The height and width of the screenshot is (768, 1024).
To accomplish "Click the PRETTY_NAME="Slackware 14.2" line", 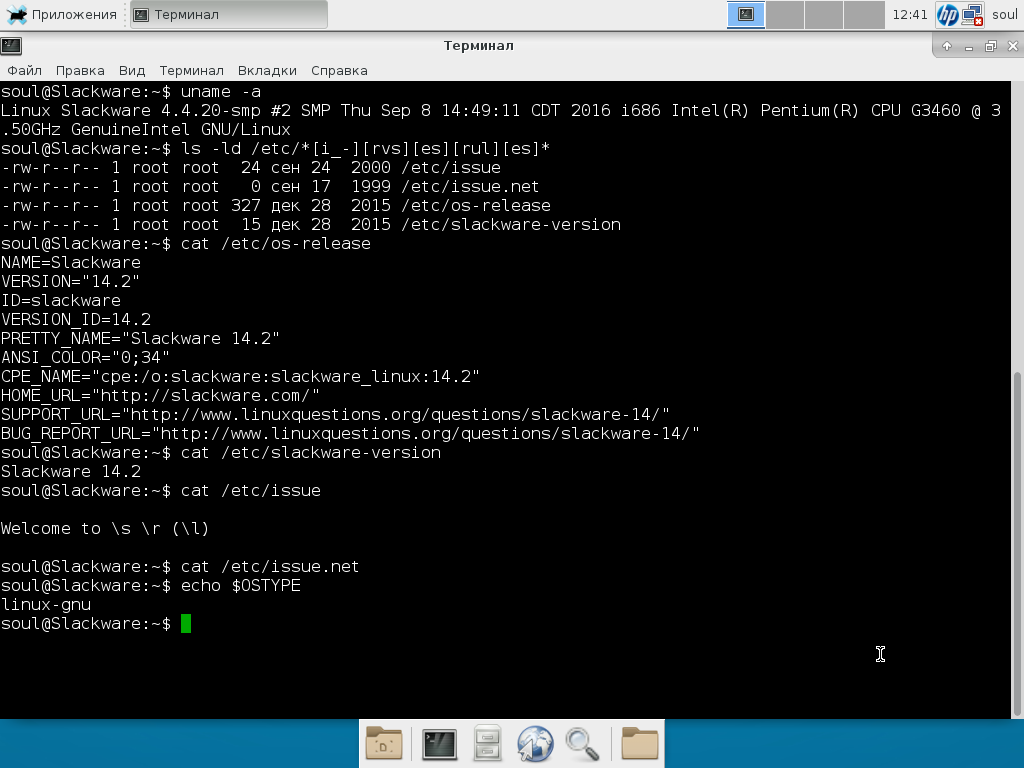I will tap(140, 338).
